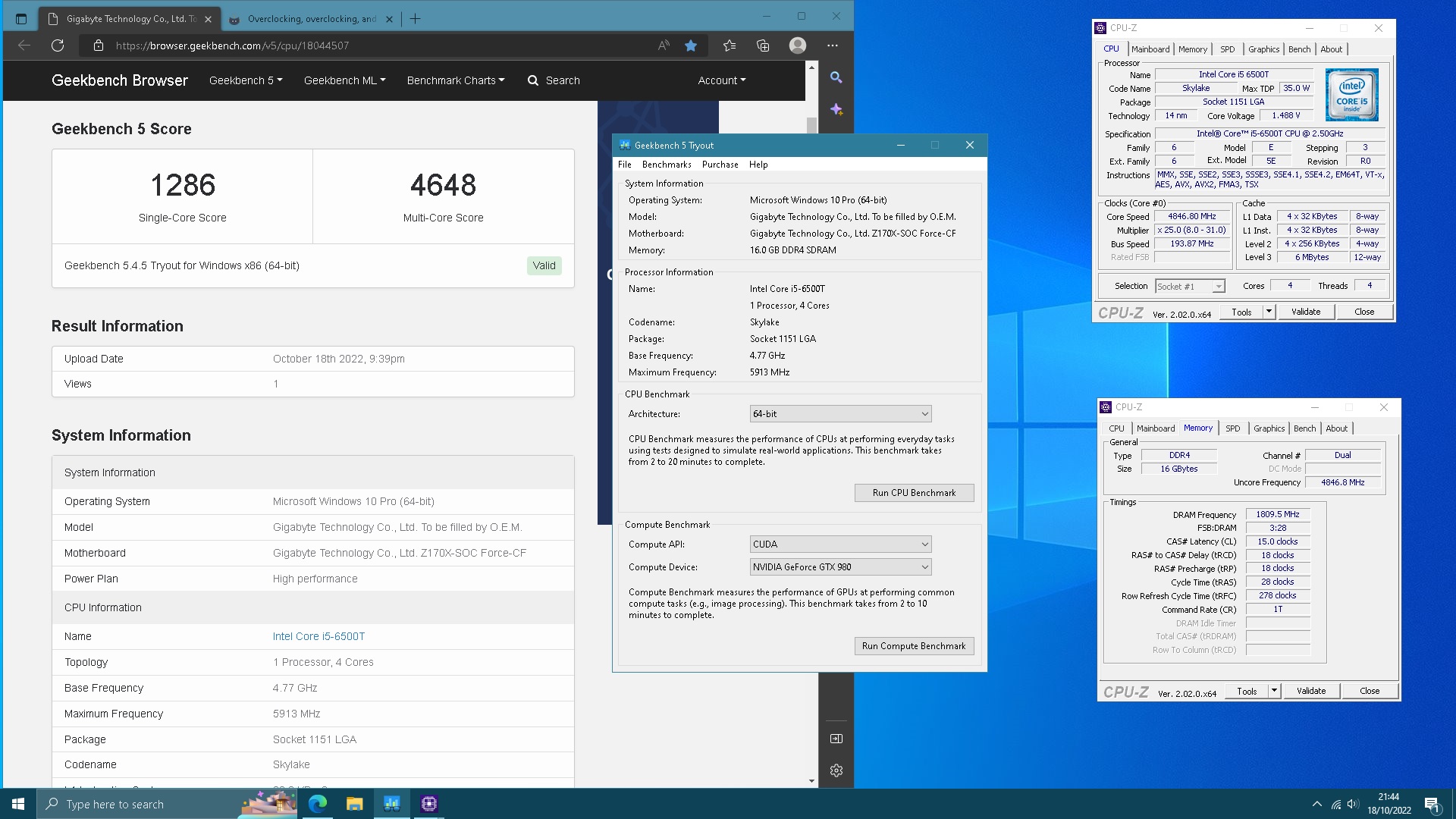Screen dimensions: 1456x819
Task: Click Validate in upper CPU-Z window
Action: (x=1306, y=312)
